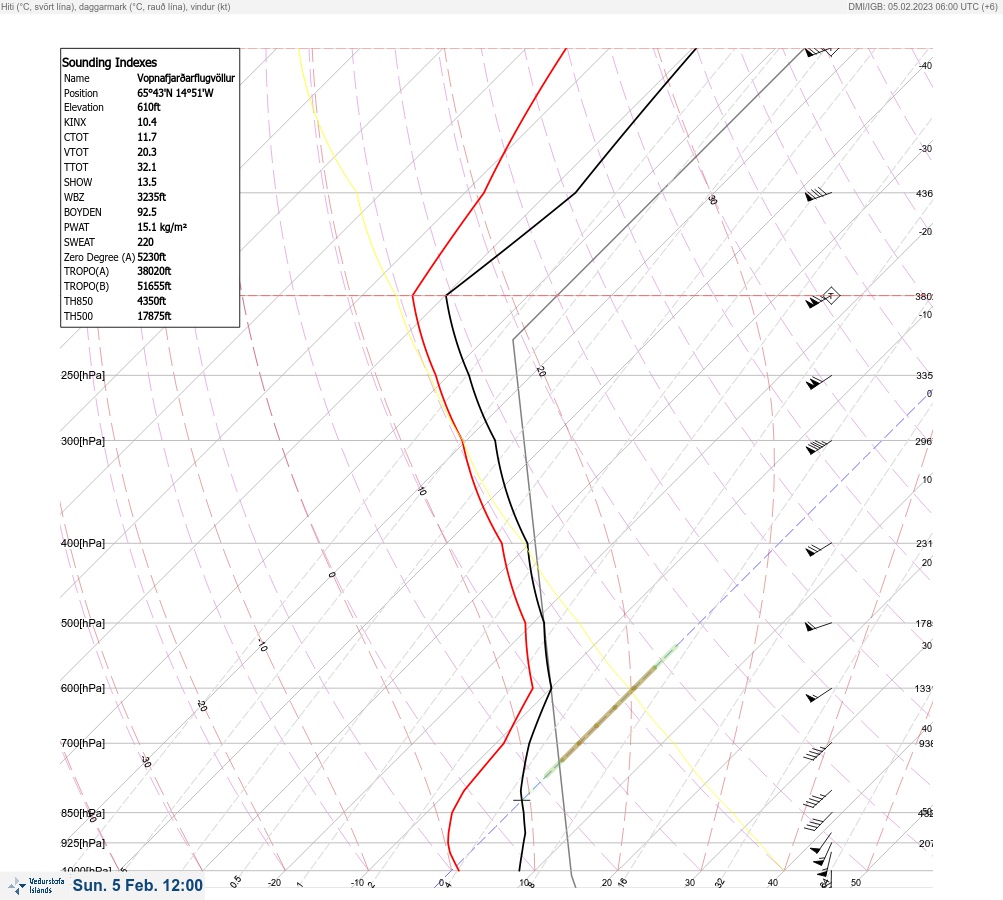The width and height of the screenshot is (1003, 900).
Task: Click the wind barb at 300 hPa level
Action: 819,447
